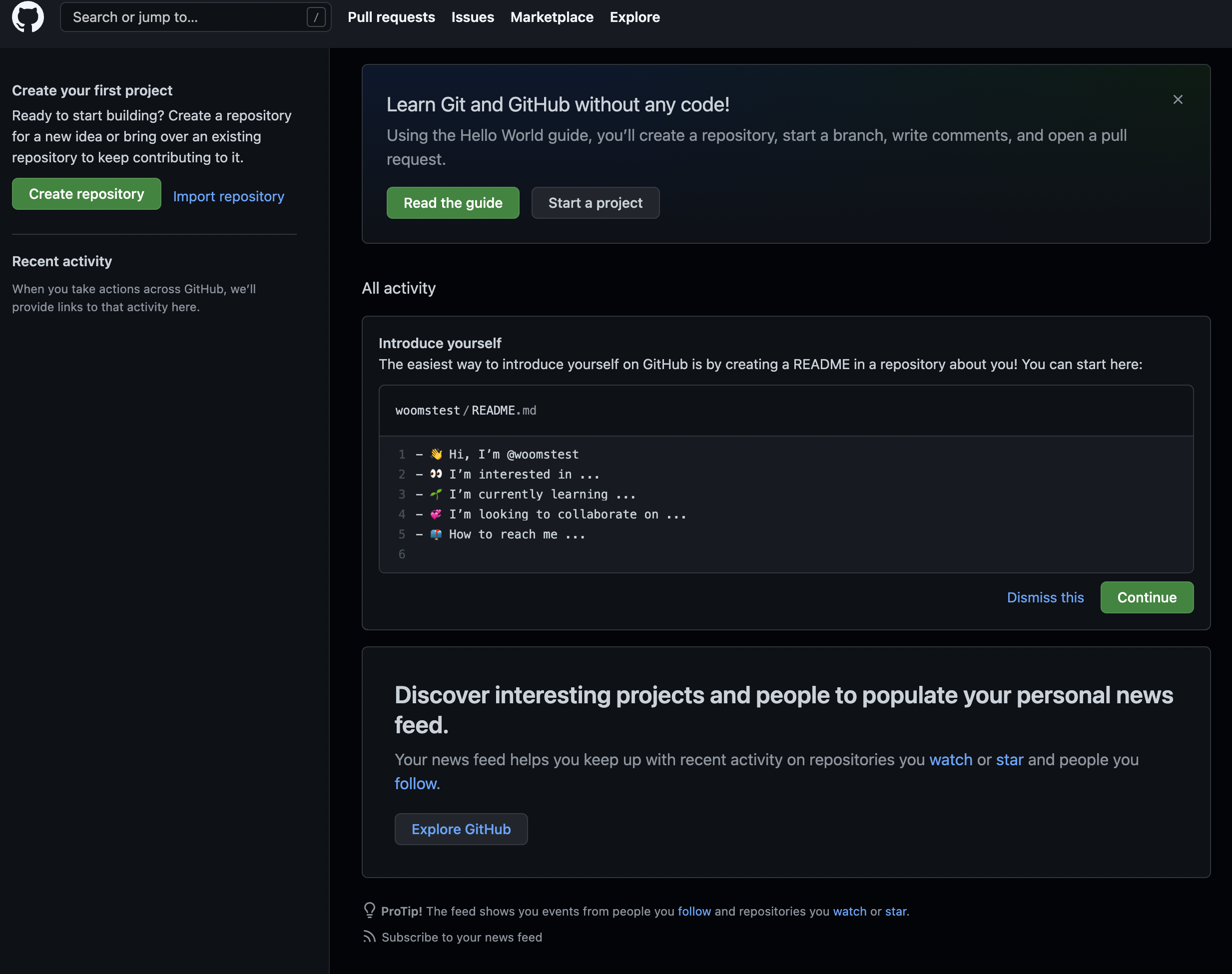
Task: Click the slash keyboard hint in search
Action: [316, 17]
